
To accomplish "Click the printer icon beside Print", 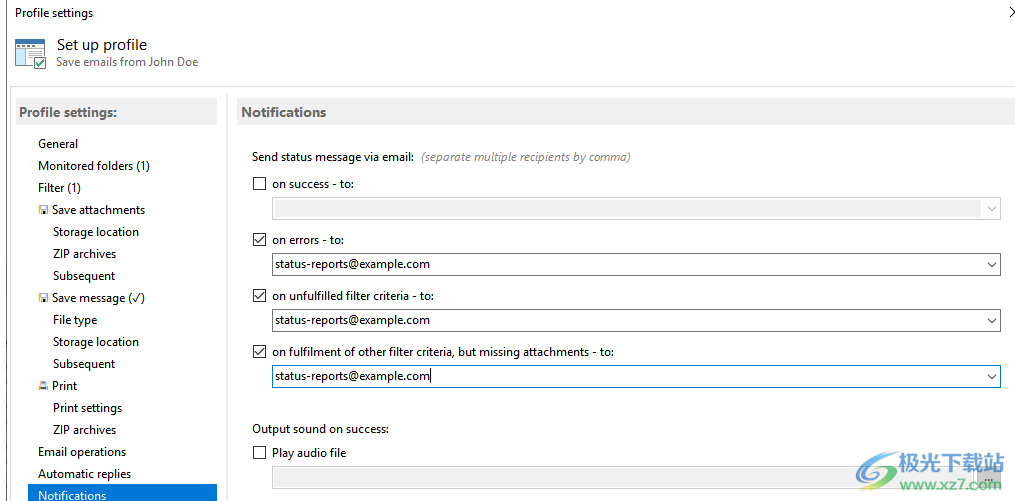I will 43,386.
